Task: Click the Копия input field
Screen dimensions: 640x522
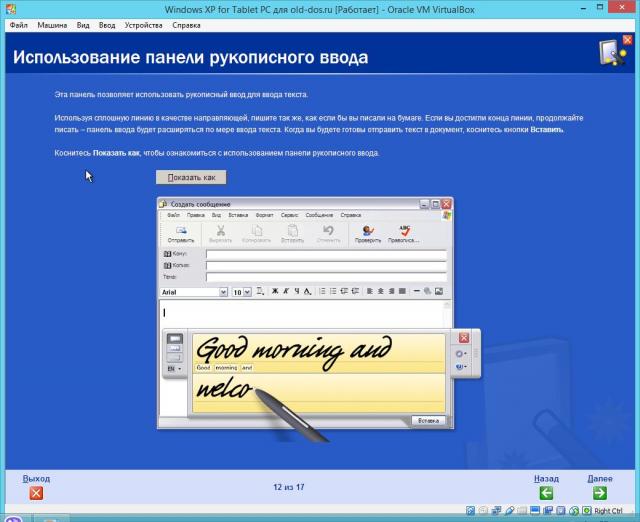Action: click(x=326, y=266)
